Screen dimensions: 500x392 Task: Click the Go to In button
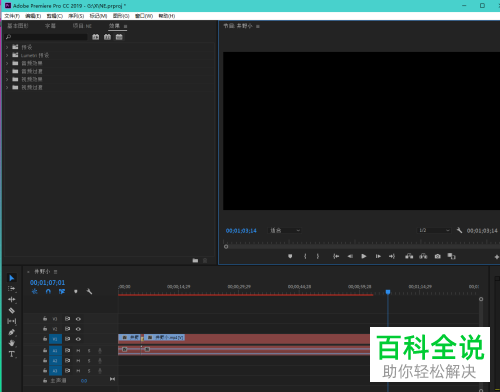[x=336, y=256]
